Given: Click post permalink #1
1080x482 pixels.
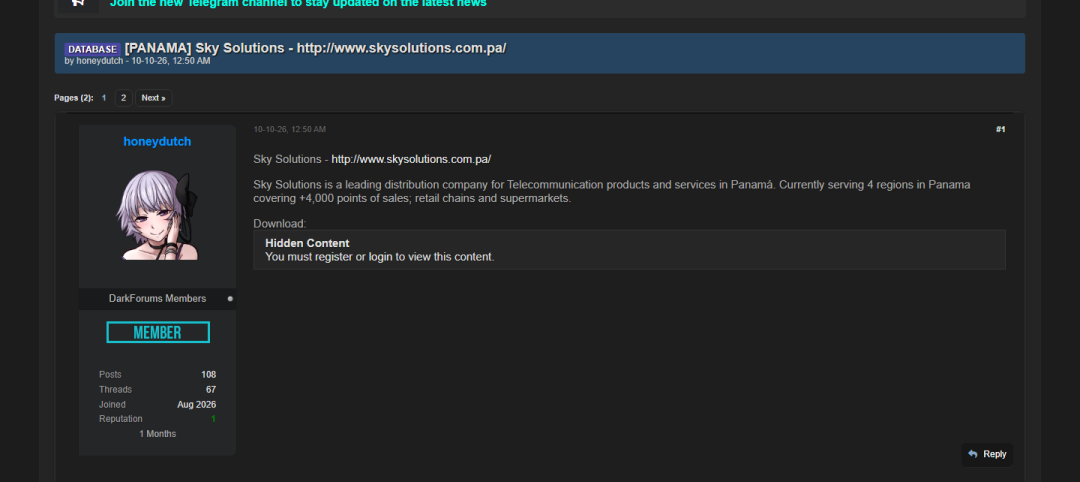Looking at the screenshot, I should coord(1000,129).
